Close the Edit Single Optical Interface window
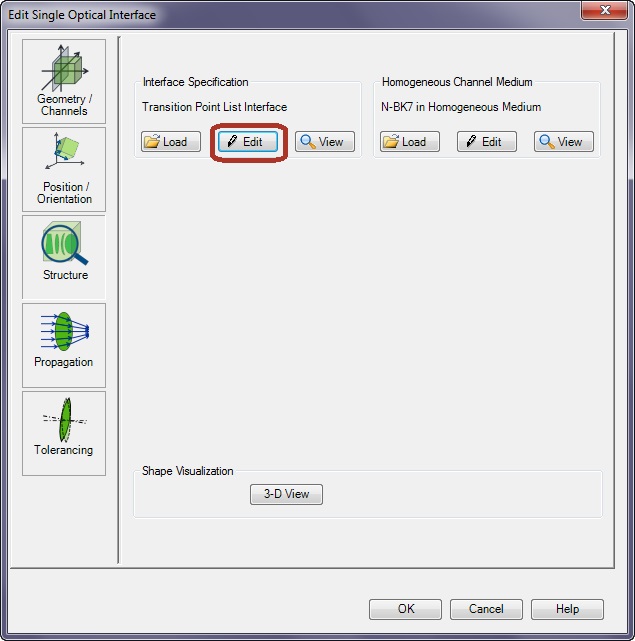This screenshot has height=641, width=635. click(604, 10)
